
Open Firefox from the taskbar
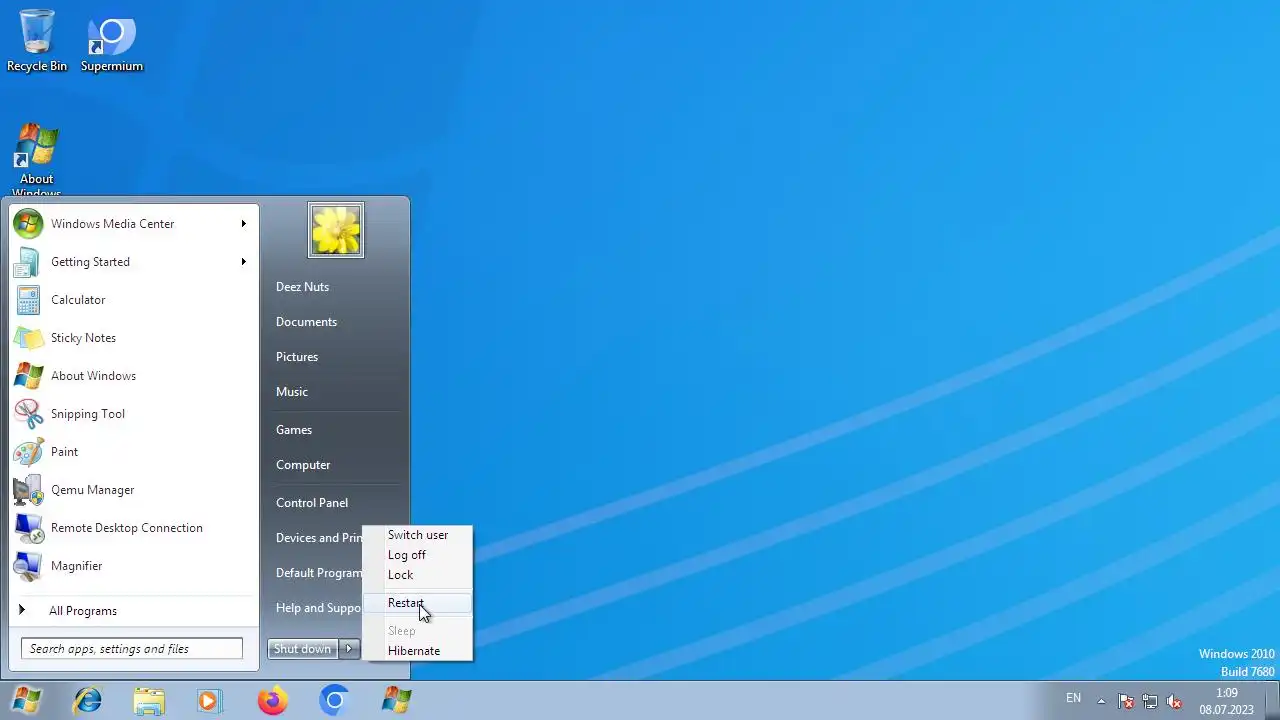[272, 701]
